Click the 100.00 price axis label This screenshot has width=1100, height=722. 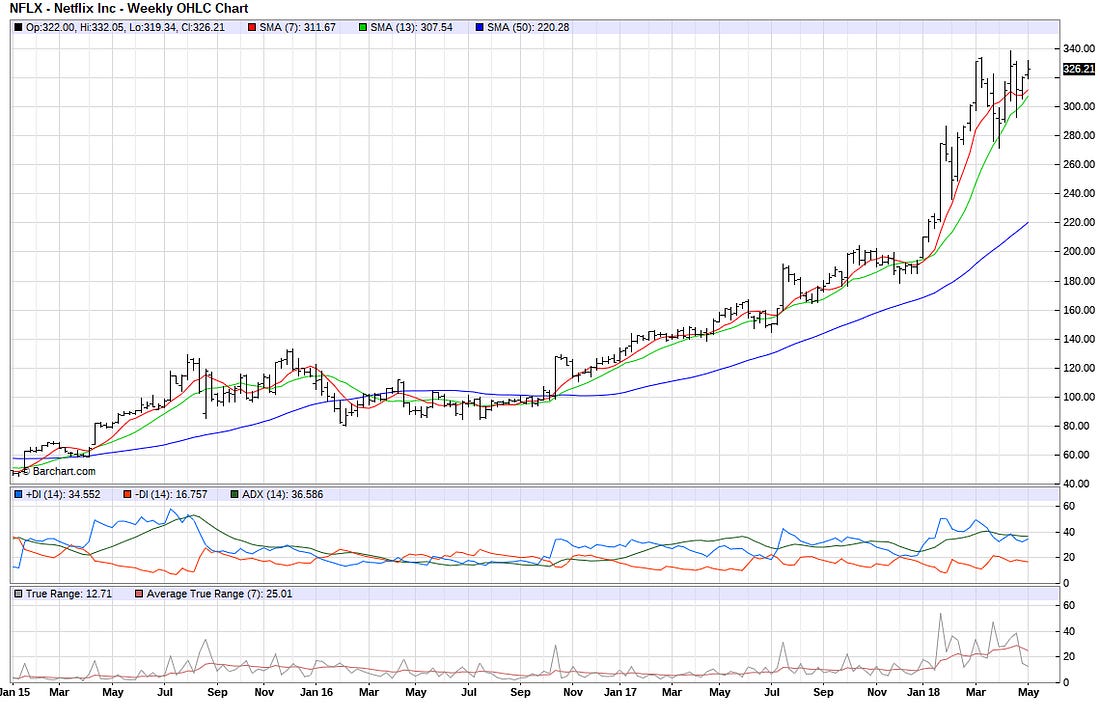[x=1079, y=397]
